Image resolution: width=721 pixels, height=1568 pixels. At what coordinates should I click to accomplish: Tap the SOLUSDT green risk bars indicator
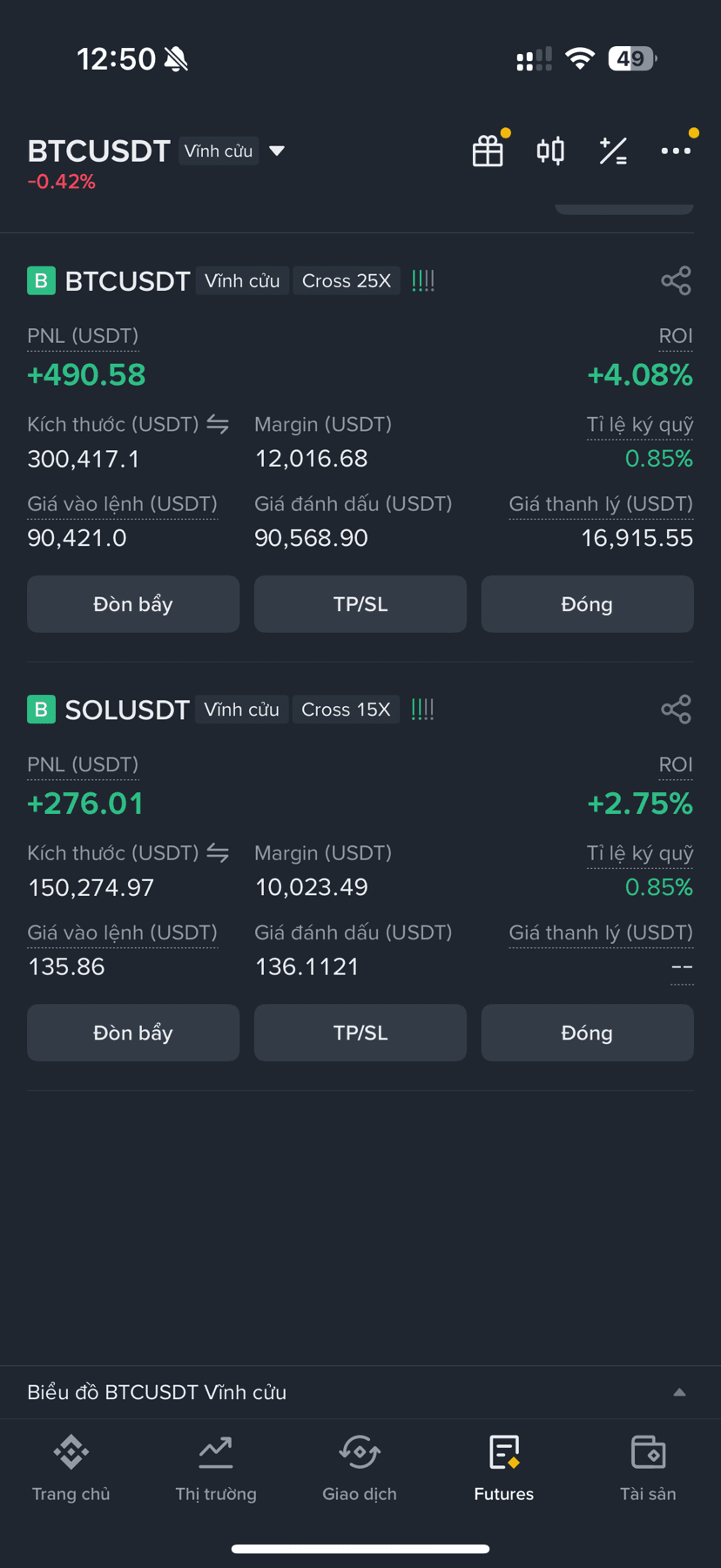pos(422,709)
